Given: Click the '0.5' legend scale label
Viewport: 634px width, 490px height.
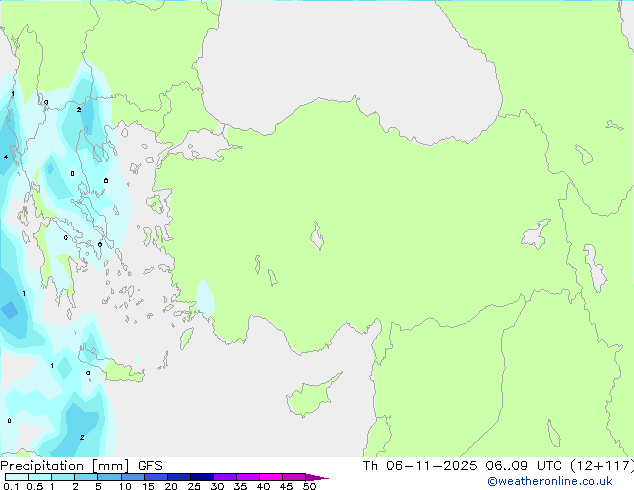Looking at the screenshot, I should pos(34,486).
